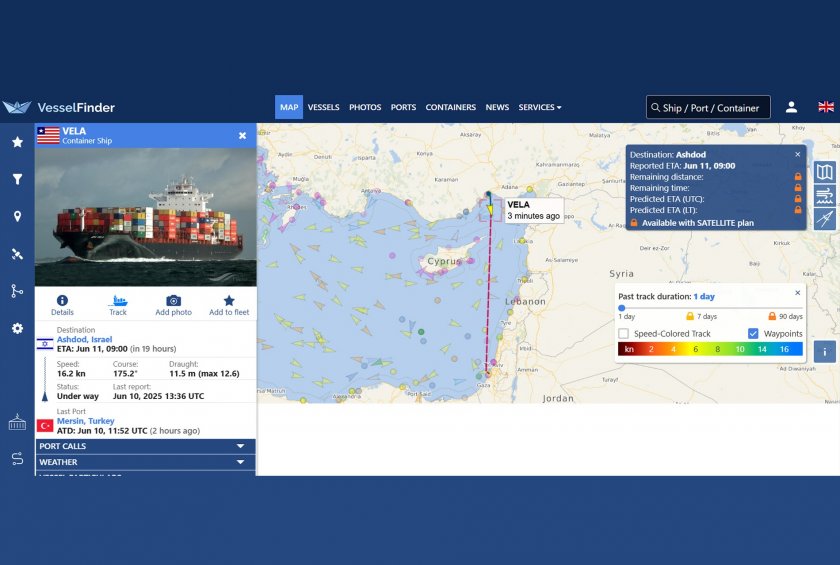Click last report 'Jun 10, 2025 13:36 UTC'
Viewport: 840px width, 565px height.
pos(158,396)
